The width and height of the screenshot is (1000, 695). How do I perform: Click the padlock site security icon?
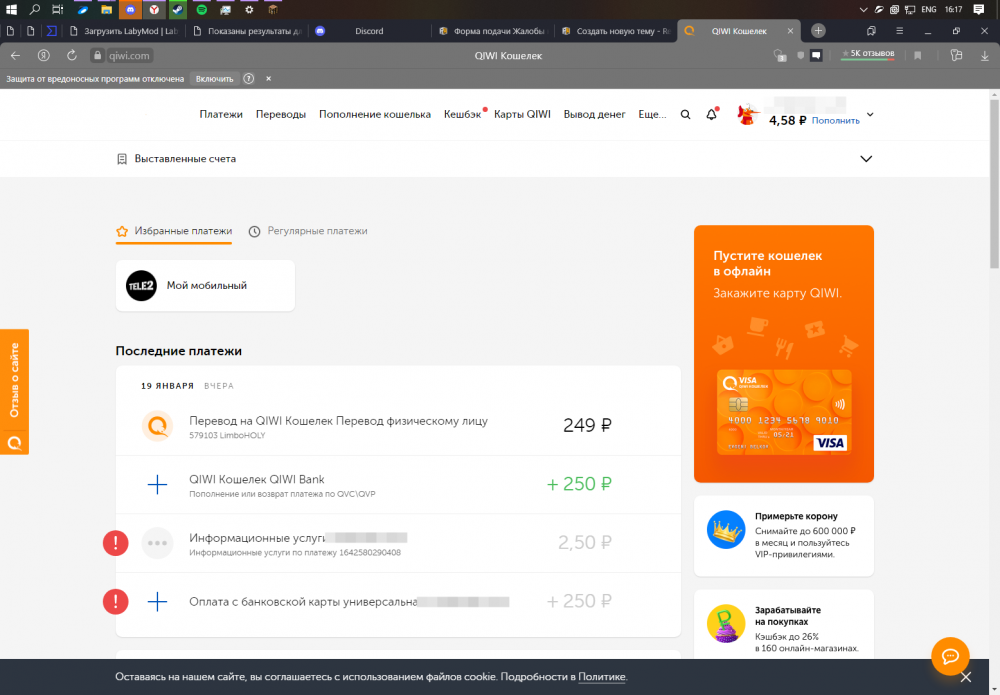(98, 55)
